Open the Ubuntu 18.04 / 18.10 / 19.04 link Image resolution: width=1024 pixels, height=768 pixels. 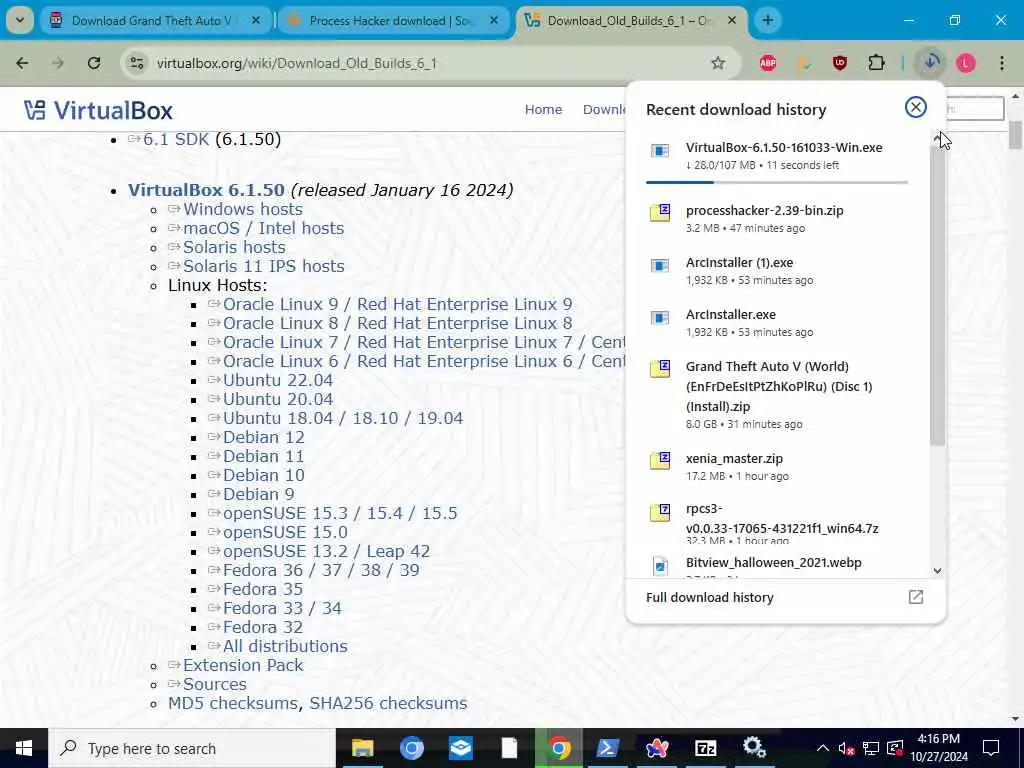click(343, 418)
